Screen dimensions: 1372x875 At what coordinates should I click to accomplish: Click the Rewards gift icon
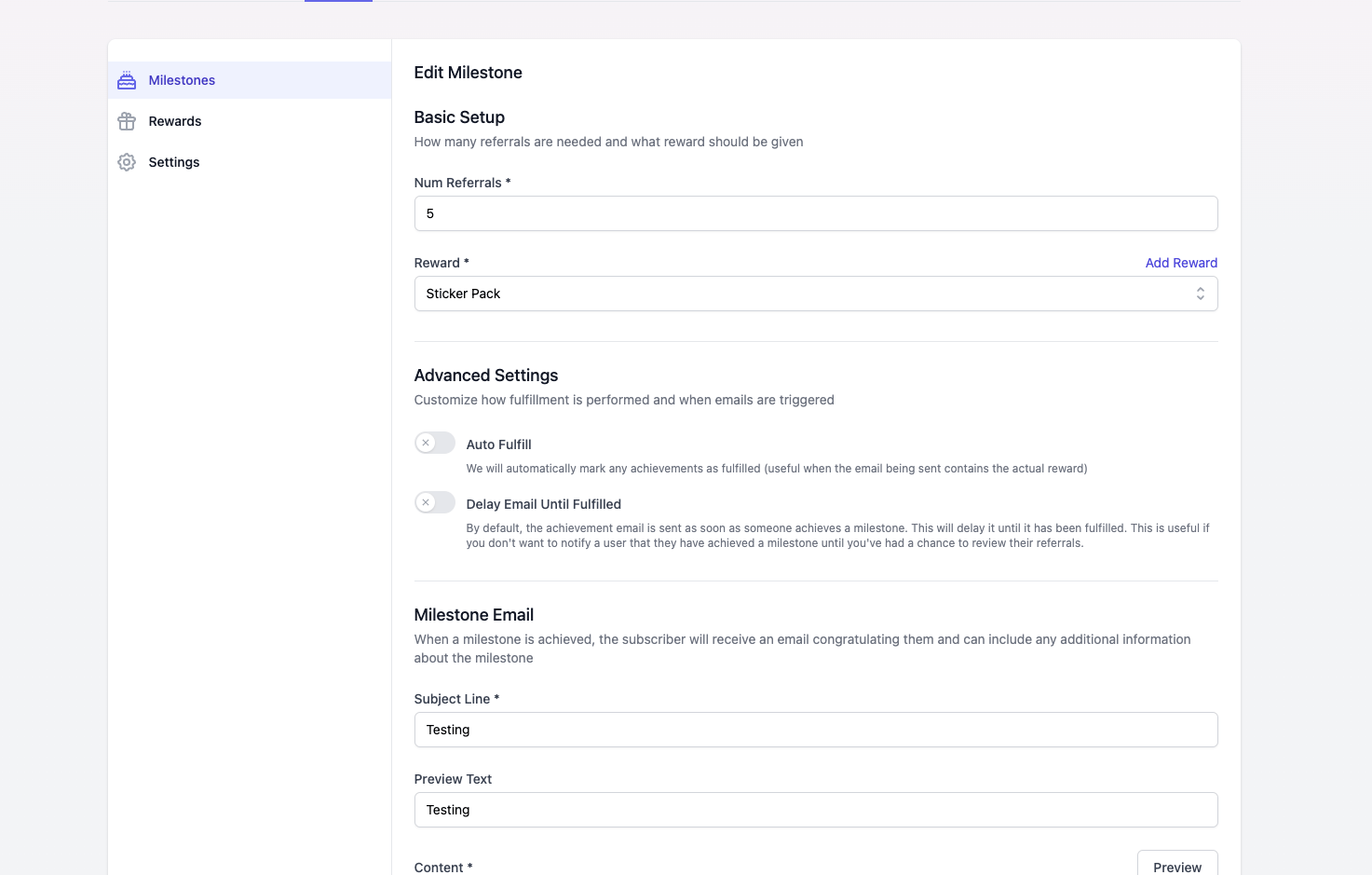click(127, 121)
